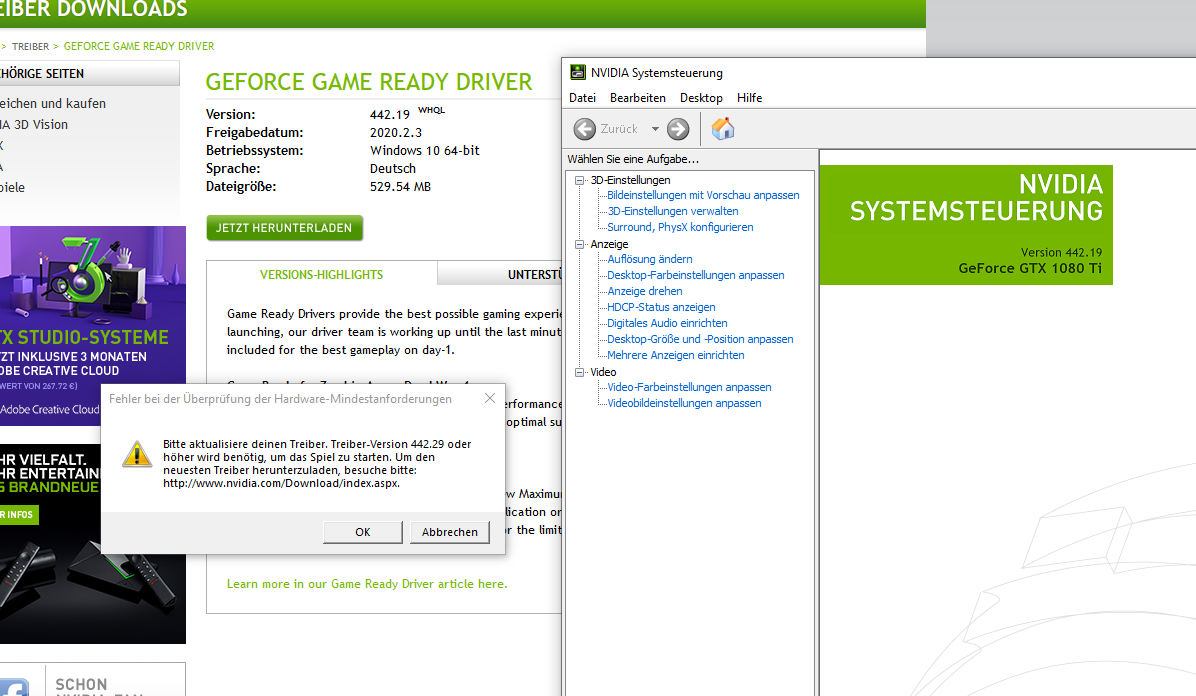Image resolution: width=1196 pixels, height=696 pixels.
Task: Select Surround, PhysX konfigurieren
Action: tap(680, 227)
